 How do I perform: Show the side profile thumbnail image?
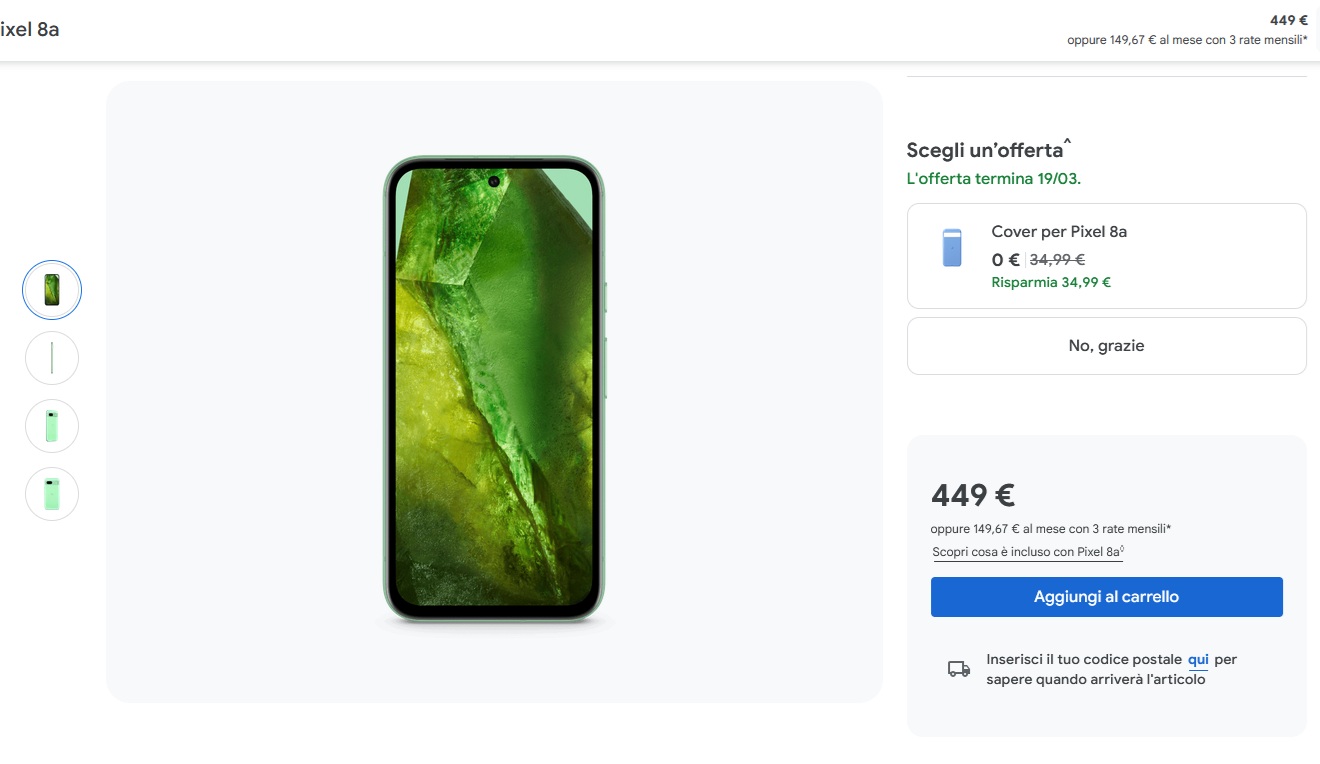click(52, 358)
